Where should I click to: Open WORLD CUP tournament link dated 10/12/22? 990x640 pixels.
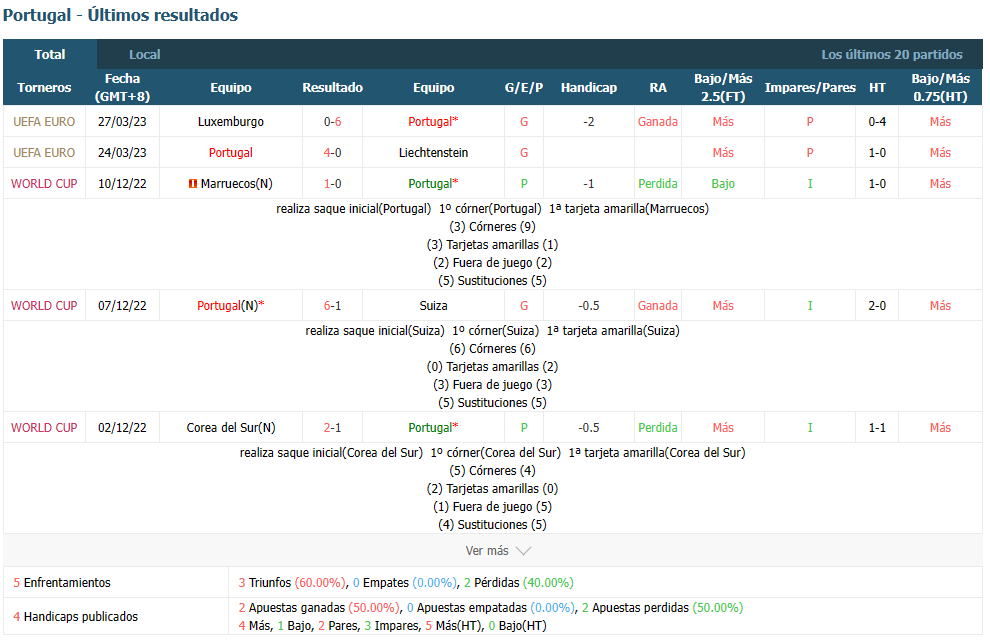pyautogui.click(x=44, y=184)
